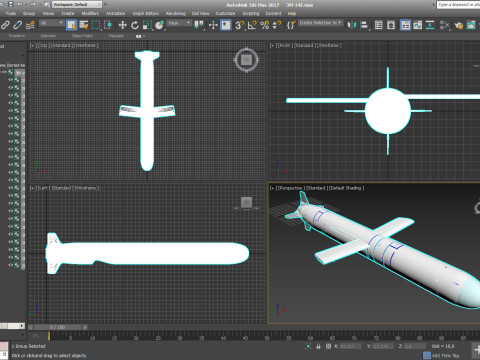This screenshot has width=480, height=360.
Task: Click the Redo arrow in title bar
Action: [x=33, y=4]
